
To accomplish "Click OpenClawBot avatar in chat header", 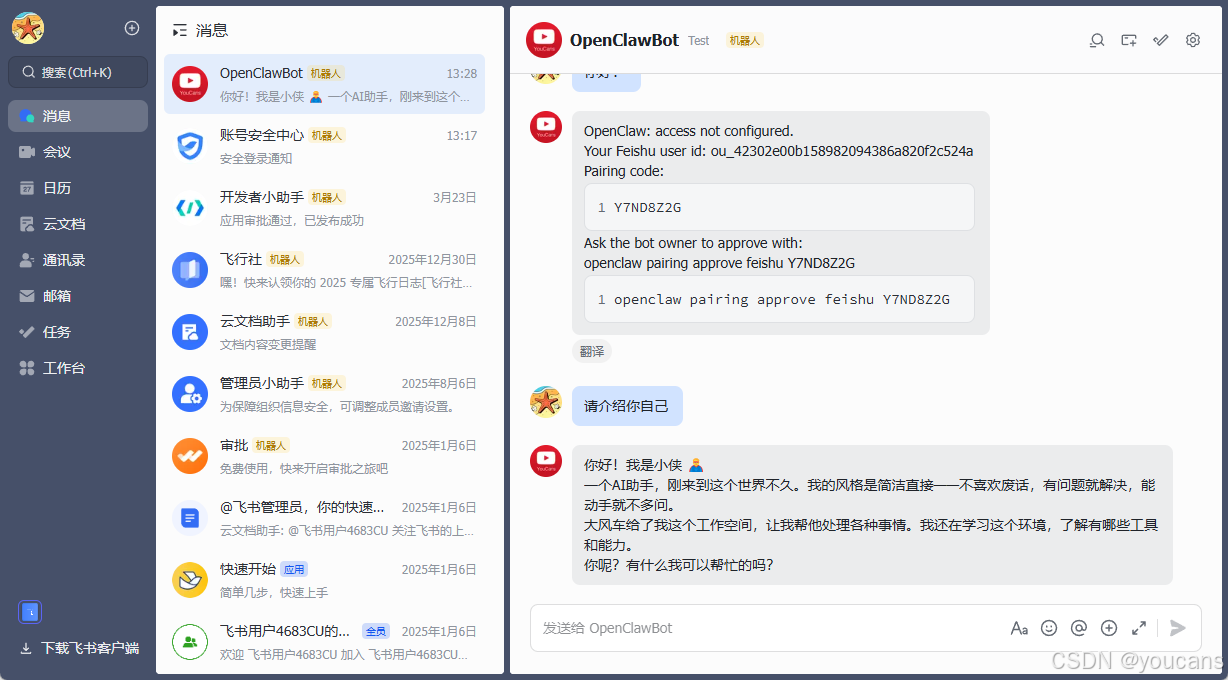I will [x=544, y=40].
